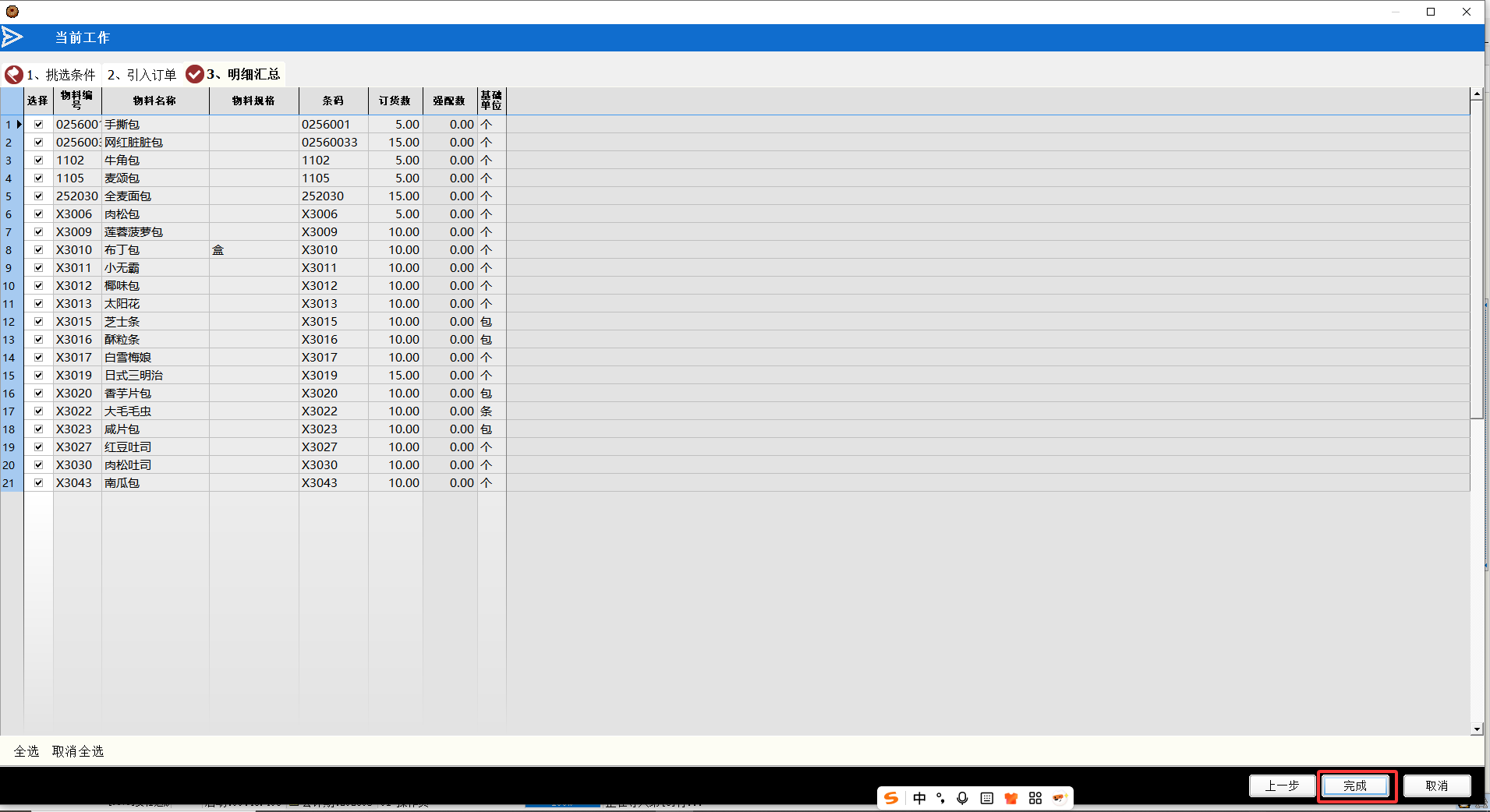
Task: Click the 盒 specification cell for 布丁包
Action: coord(254,249)
